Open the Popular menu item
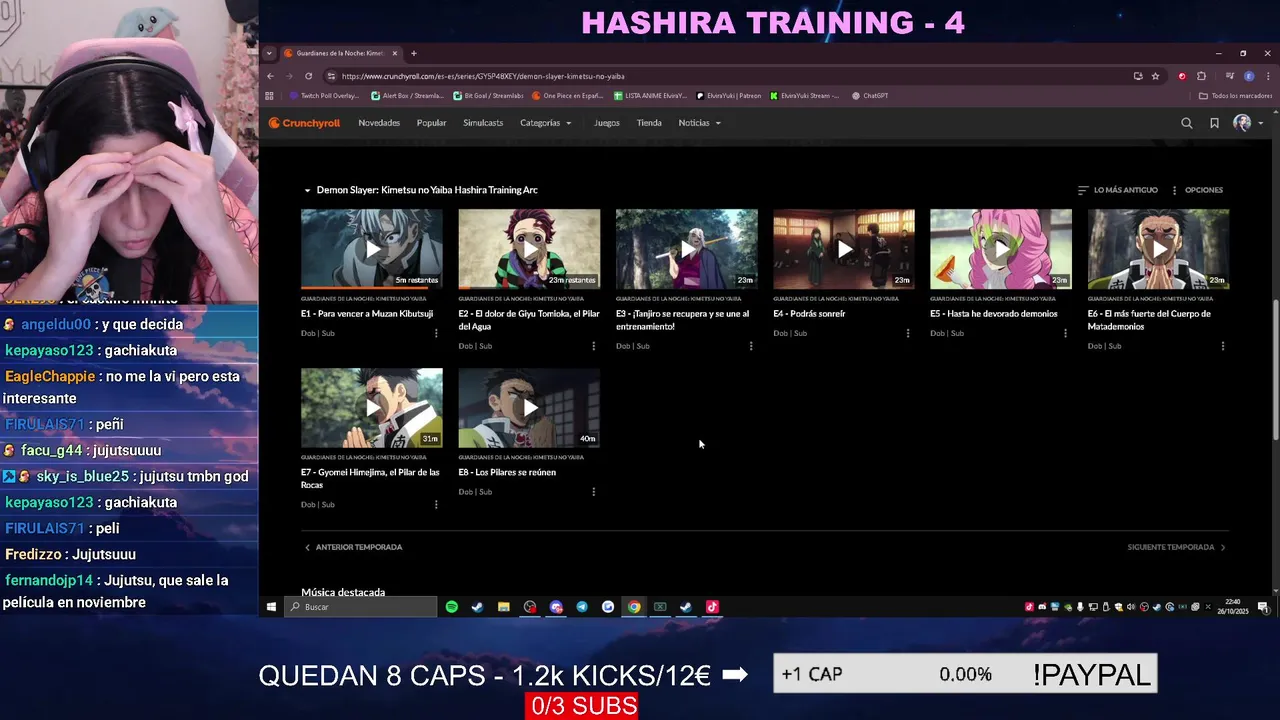This screenshot has height=720, width=1280. (x=432, y=123)
